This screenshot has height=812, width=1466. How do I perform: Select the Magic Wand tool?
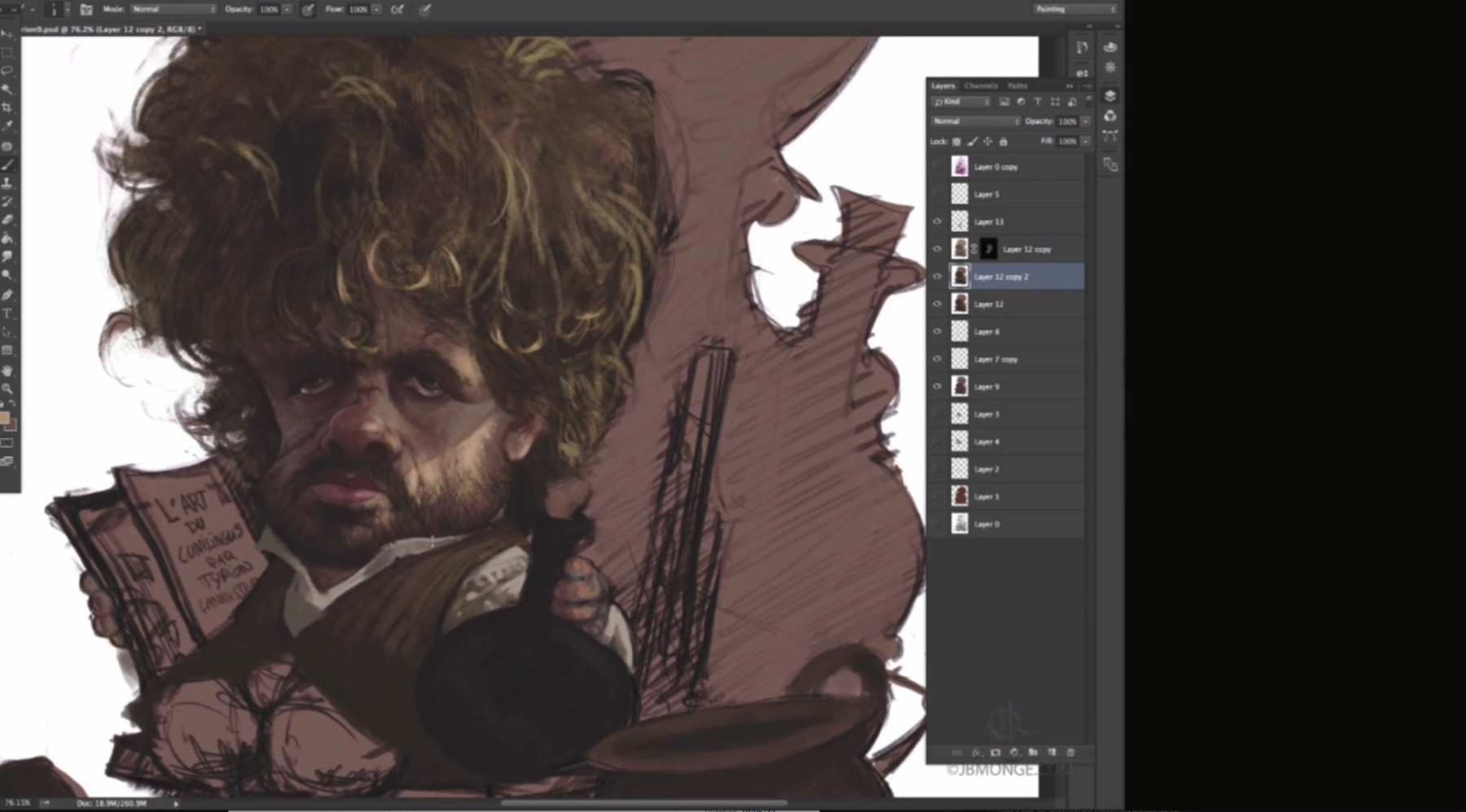7,89
